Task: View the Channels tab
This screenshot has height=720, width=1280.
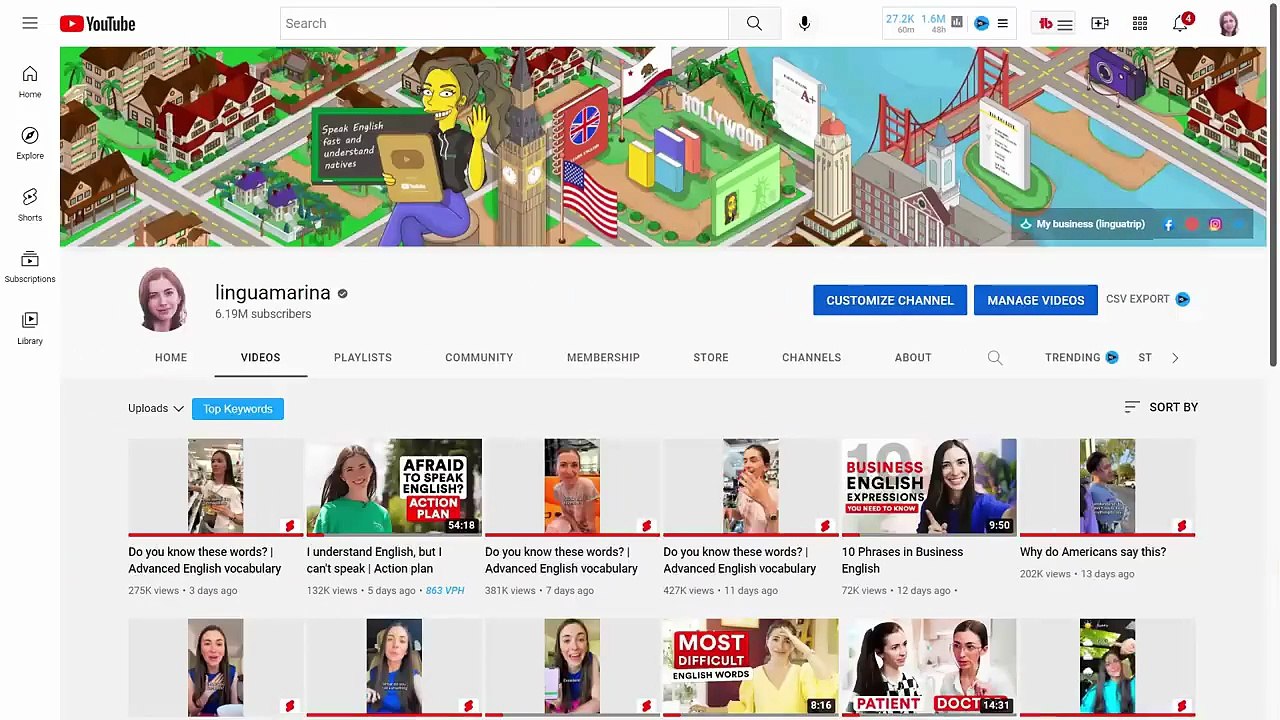Action: (x=811, y=357)
